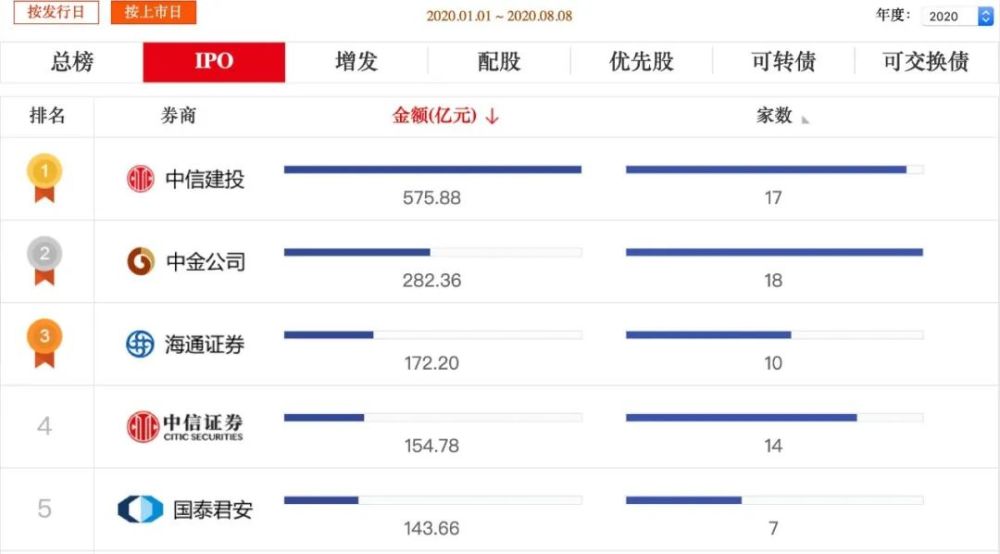Viewport: 1000px width, 554px height.
Task: Open the 年度 2020 year dropdown
Action: [957, 16]
